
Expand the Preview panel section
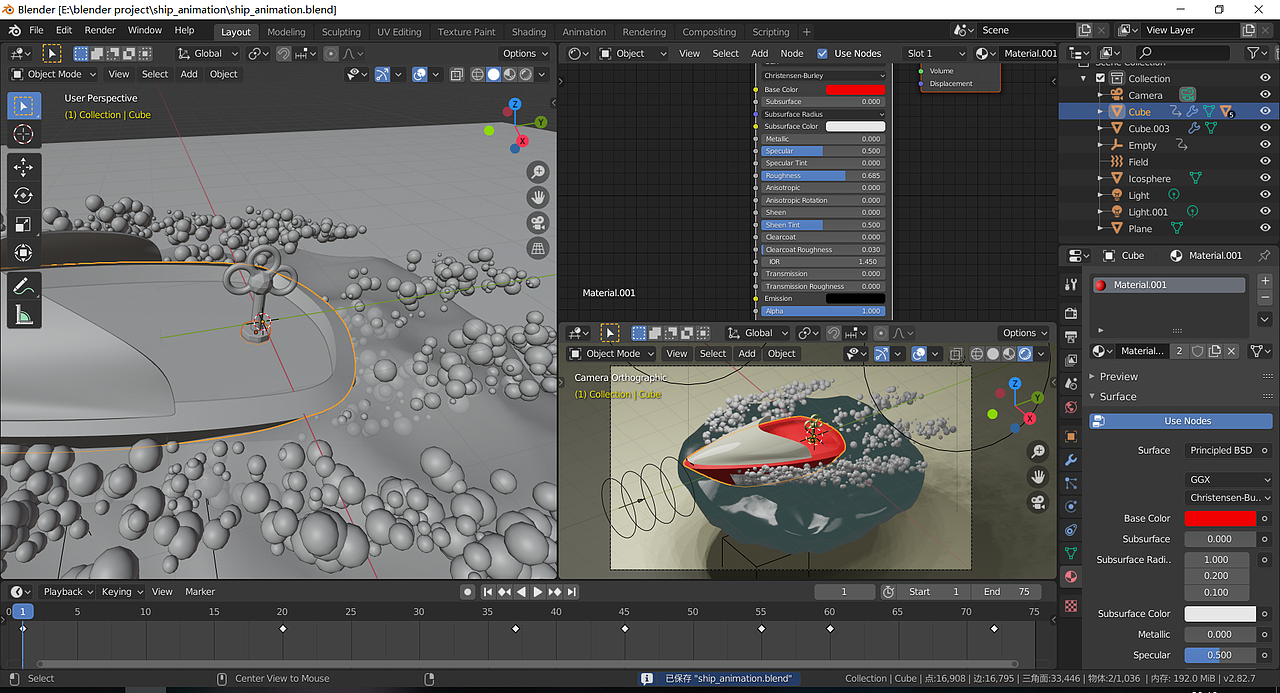[x=1118, y=377]
